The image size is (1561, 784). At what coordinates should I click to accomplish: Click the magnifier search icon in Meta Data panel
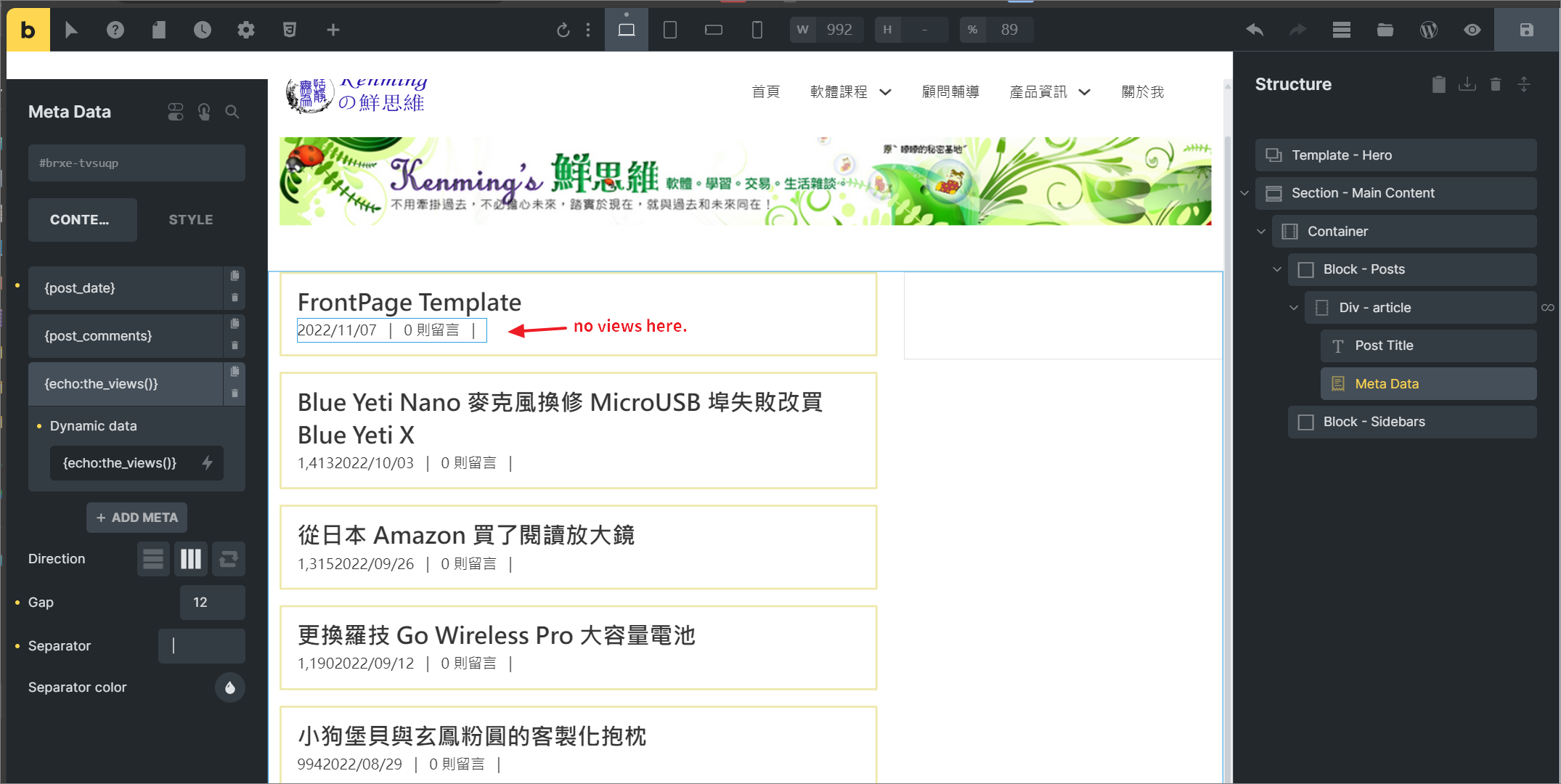coord(232,112)
